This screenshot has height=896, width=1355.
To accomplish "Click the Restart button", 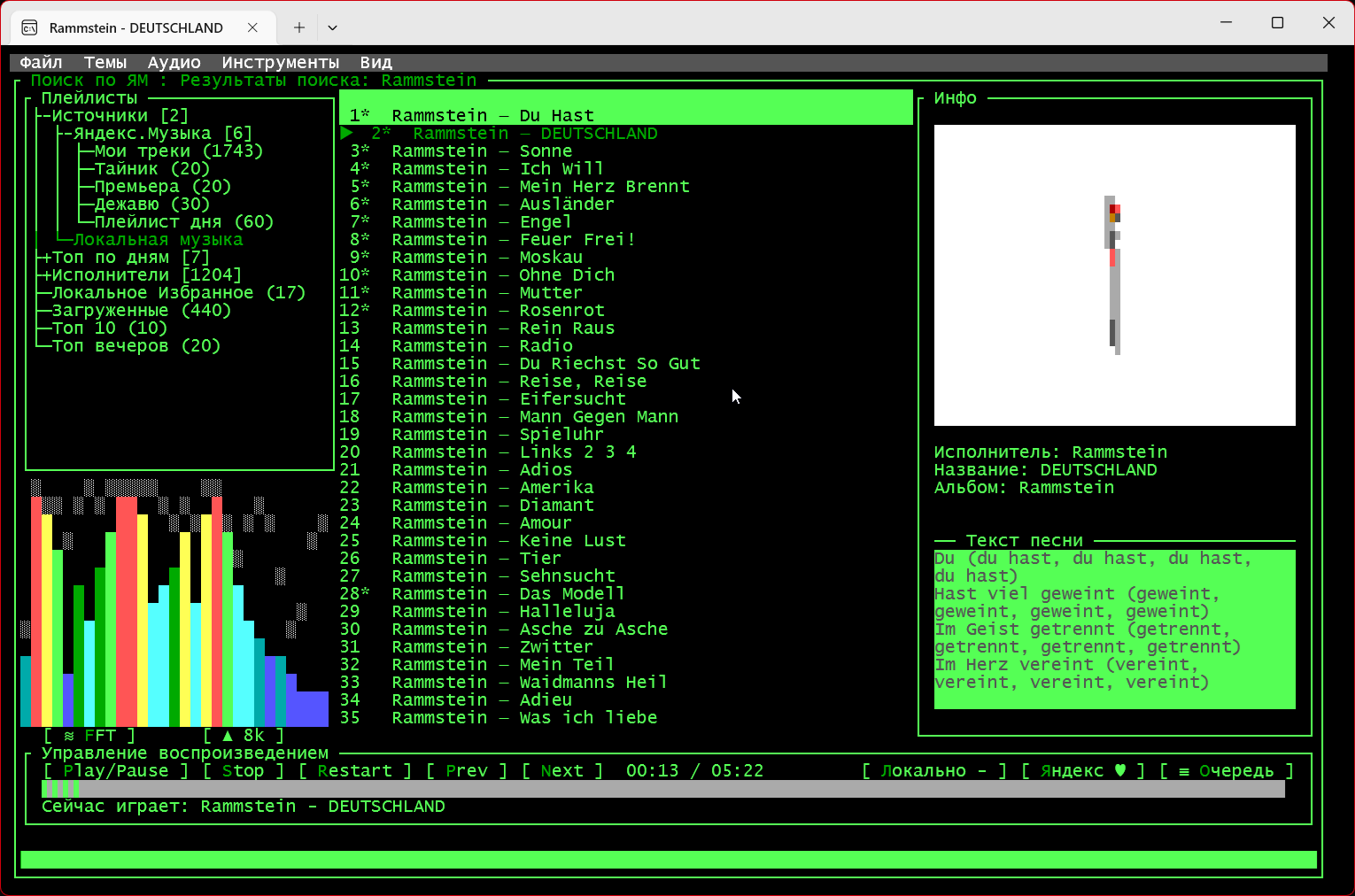I will tap(355, 771).
